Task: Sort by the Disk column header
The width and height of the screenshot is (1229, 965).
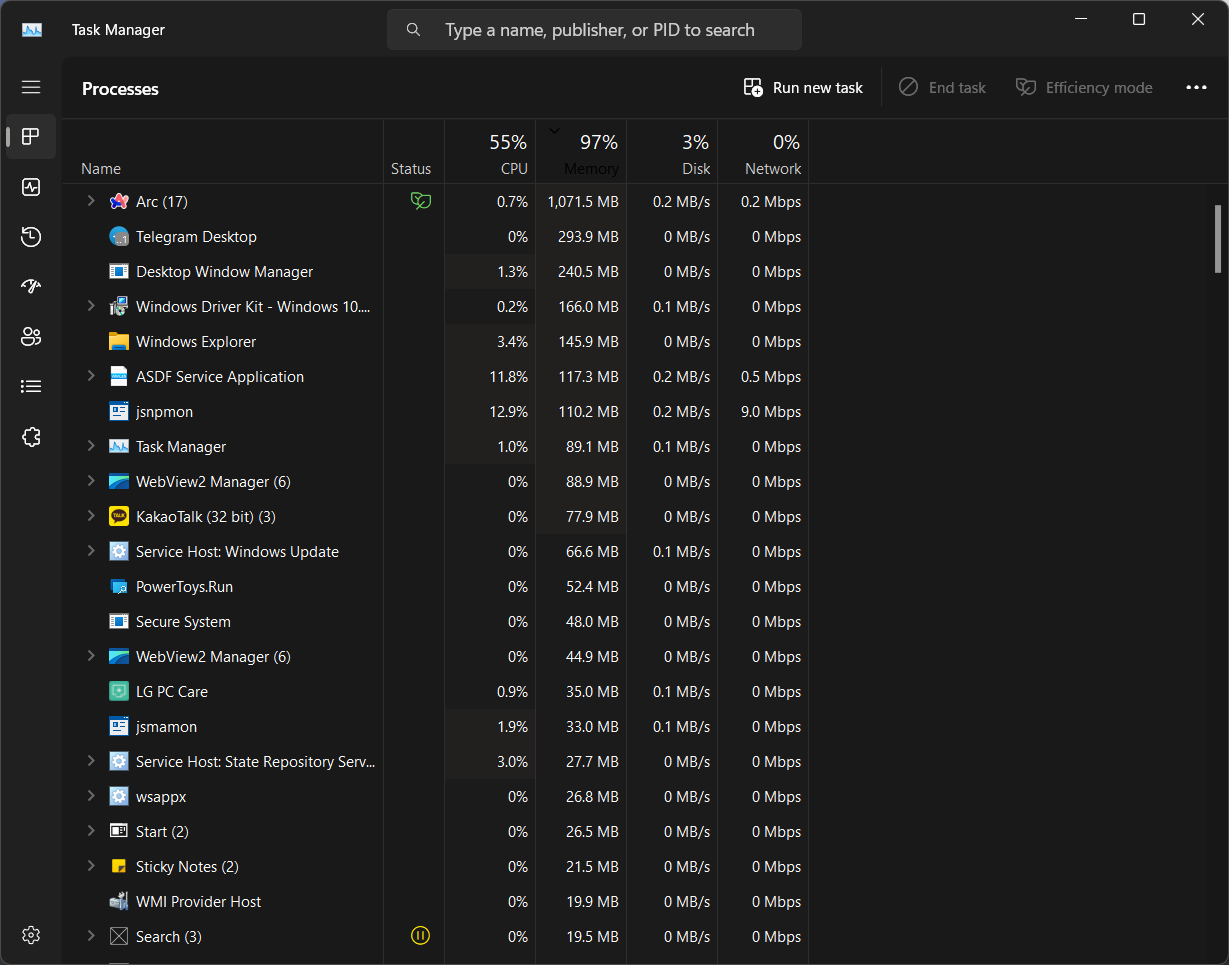Action: click(672, 152)
